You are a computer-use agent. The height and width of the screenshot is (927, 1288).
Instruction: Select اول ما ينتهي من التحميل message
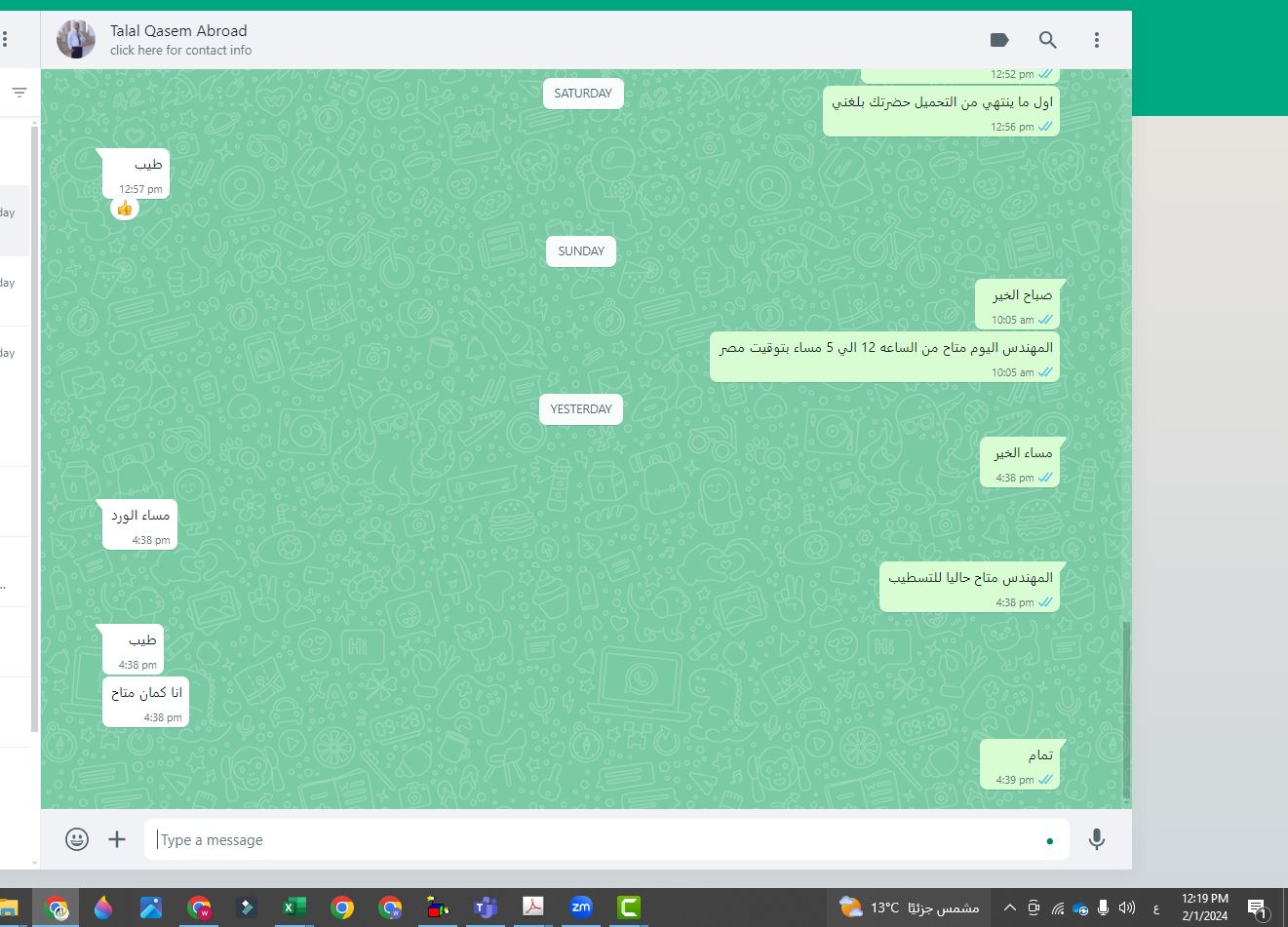coord(941,111)
